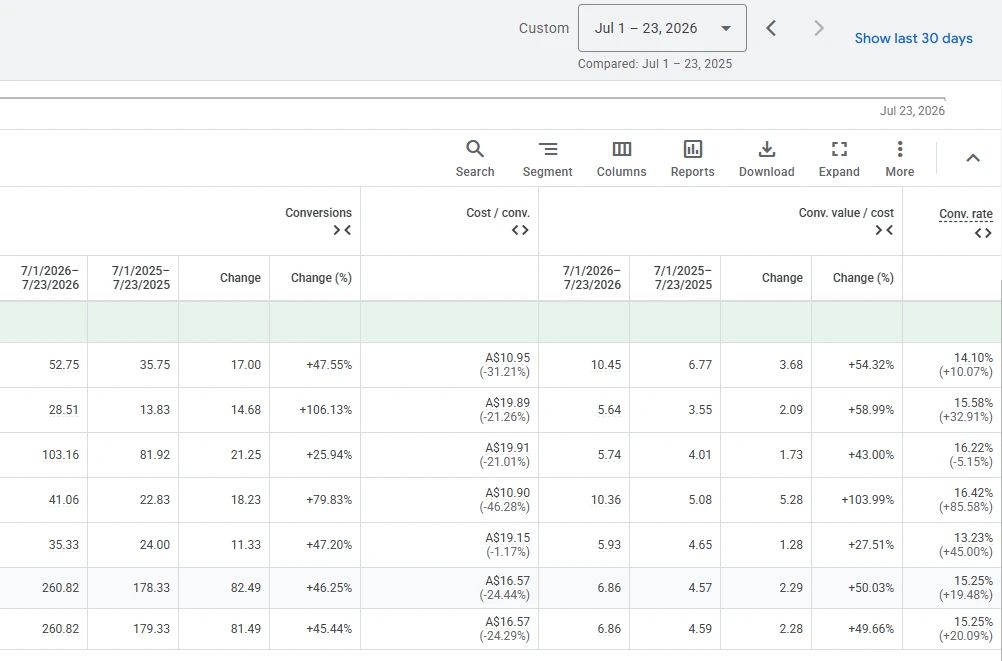
Task: Select the conversions value 41.06
Action: click(x=64, y=500)
